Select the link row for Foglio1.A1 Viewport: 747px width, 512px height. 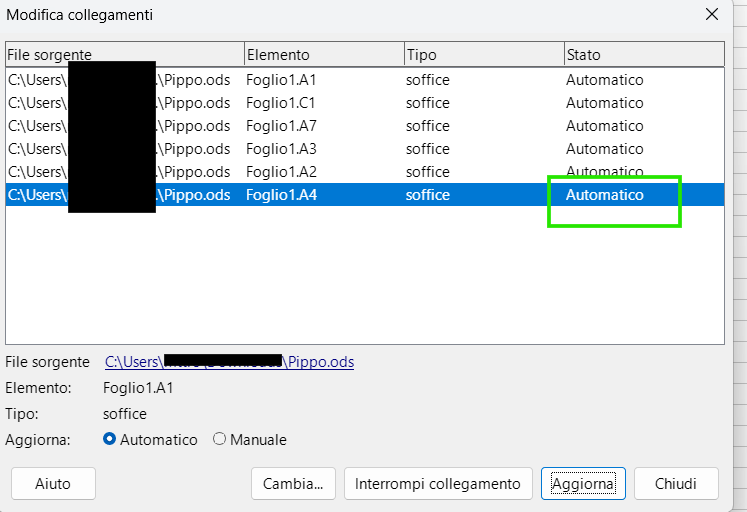(281, 80)
